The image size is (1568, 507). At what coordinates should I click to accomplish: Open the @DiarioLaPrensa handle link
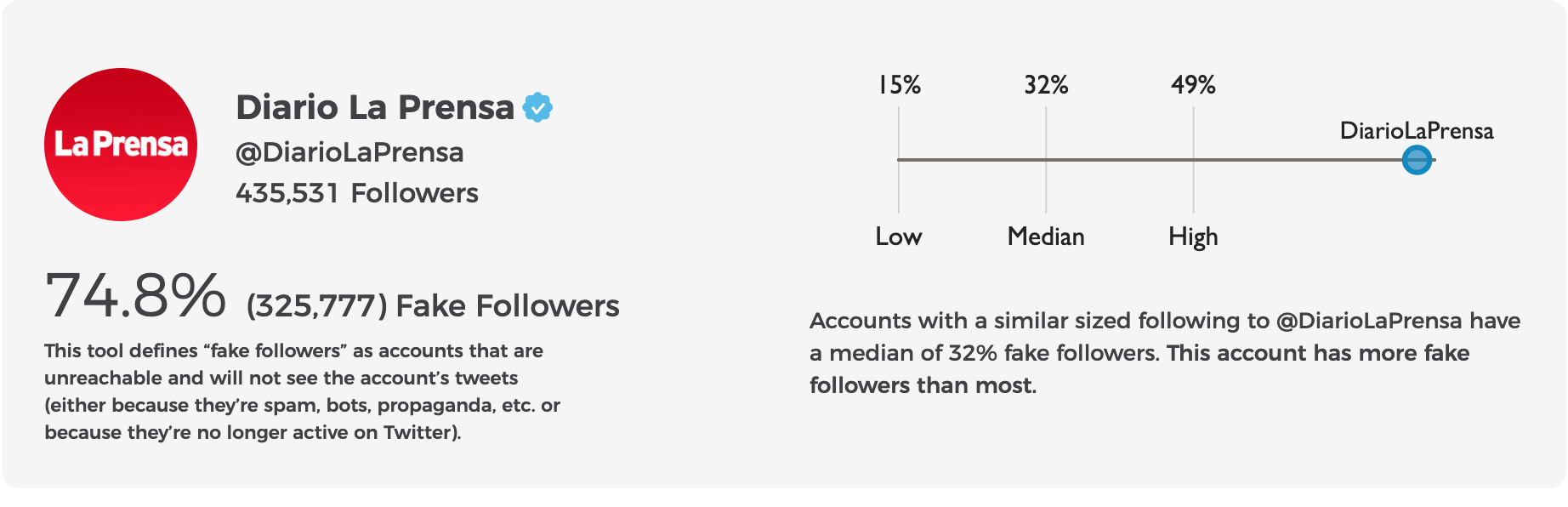[x=349, y=152]
